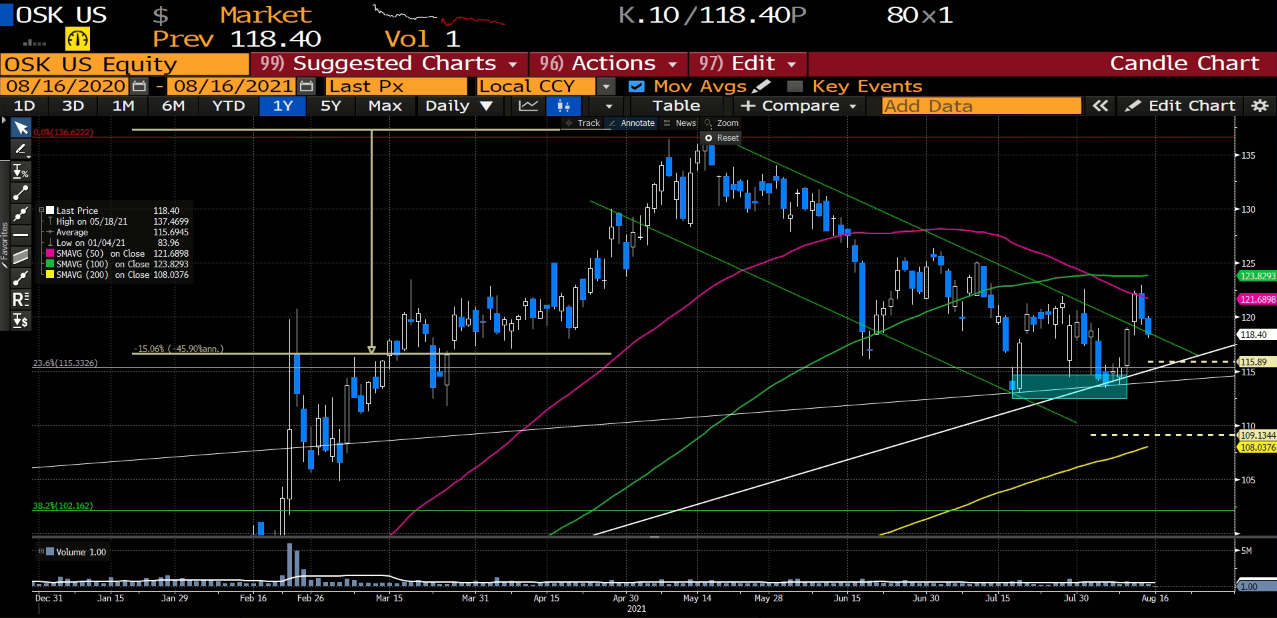The image size is (1277, 618).
Task: Choose the parallel channel drawing tool
Action: coord(20,256)
